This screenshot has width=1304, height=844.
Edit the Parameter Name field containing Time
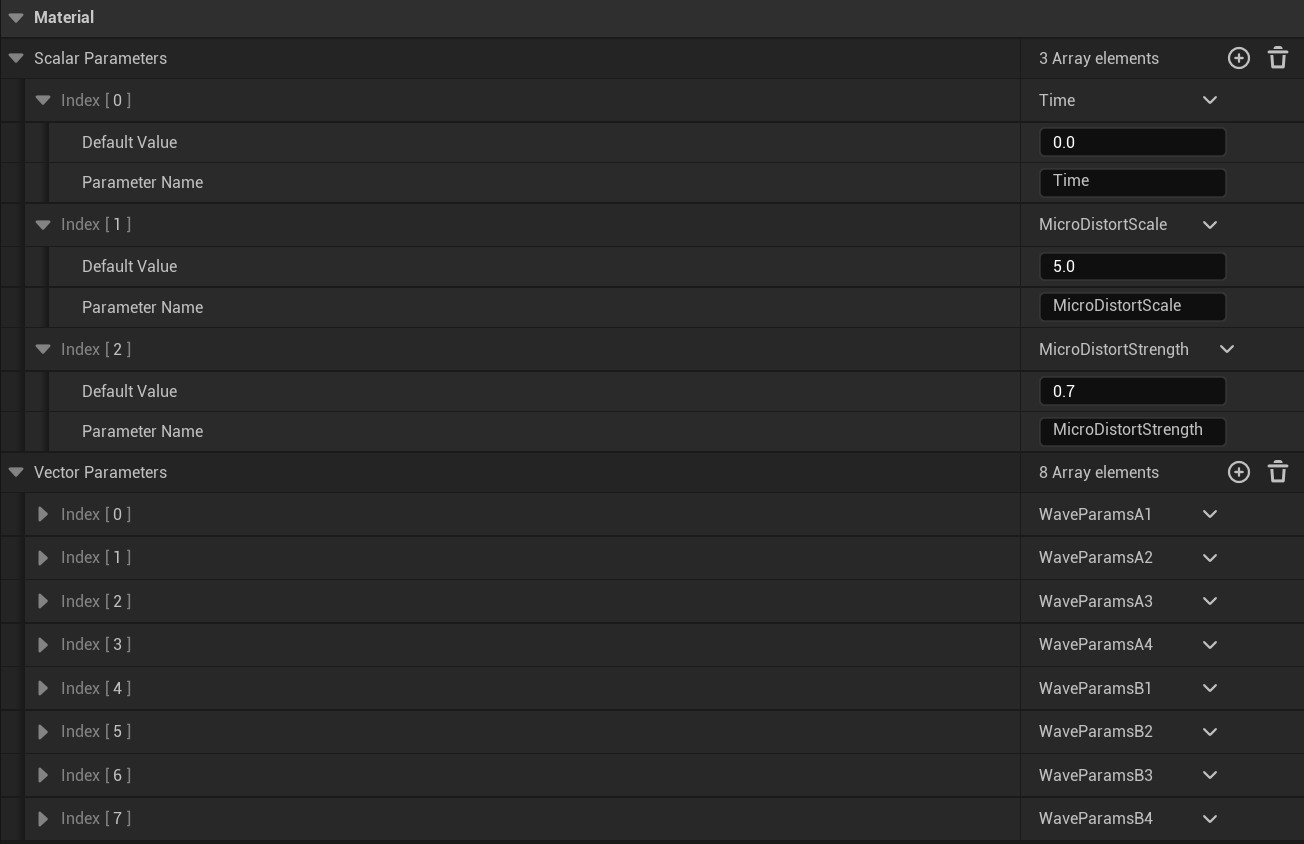(x=1132, y=182)
